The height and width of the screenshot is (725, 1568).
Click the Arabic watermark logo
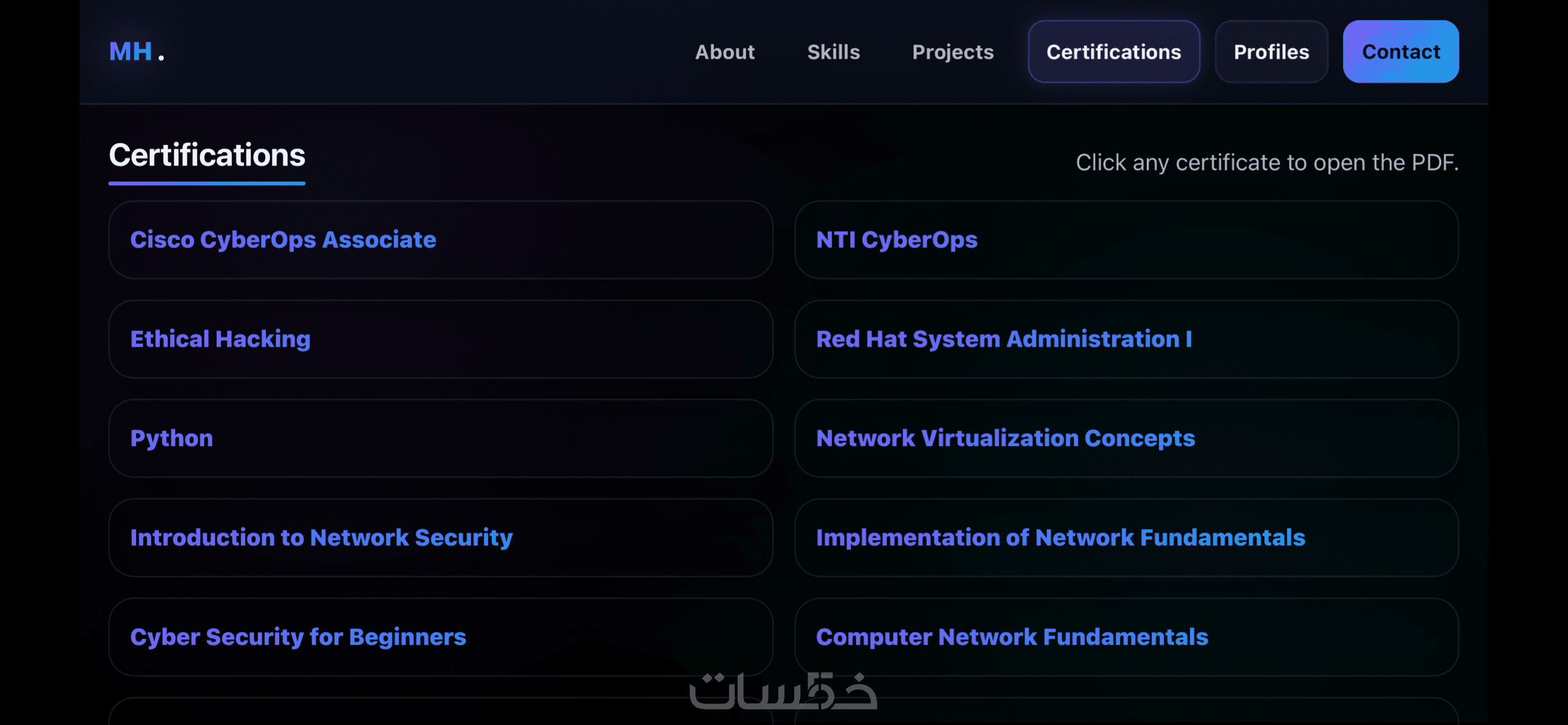782,692
